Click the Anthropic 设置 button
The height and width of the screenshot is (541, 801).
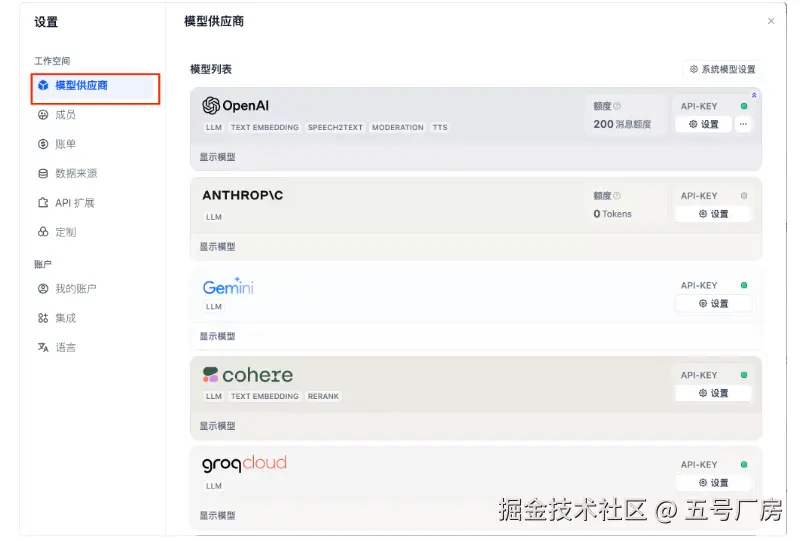pyautogui.click(x=714, y=214)
